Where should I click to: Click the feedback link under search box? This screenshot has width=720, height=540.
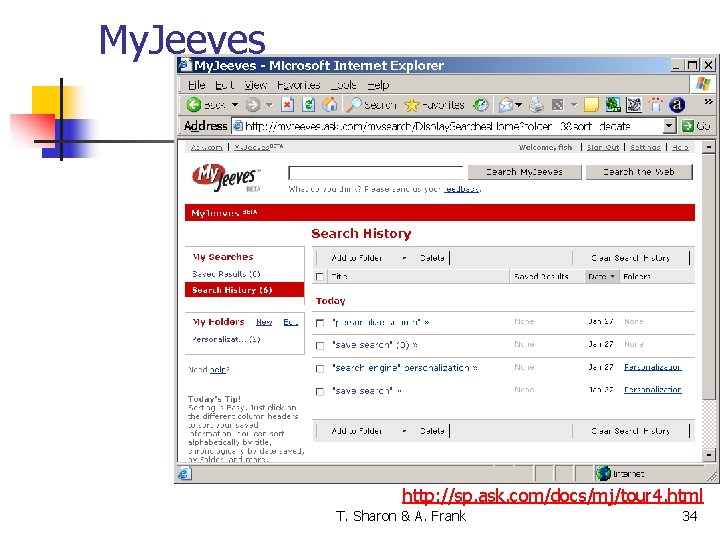click(x=461, y=189)
